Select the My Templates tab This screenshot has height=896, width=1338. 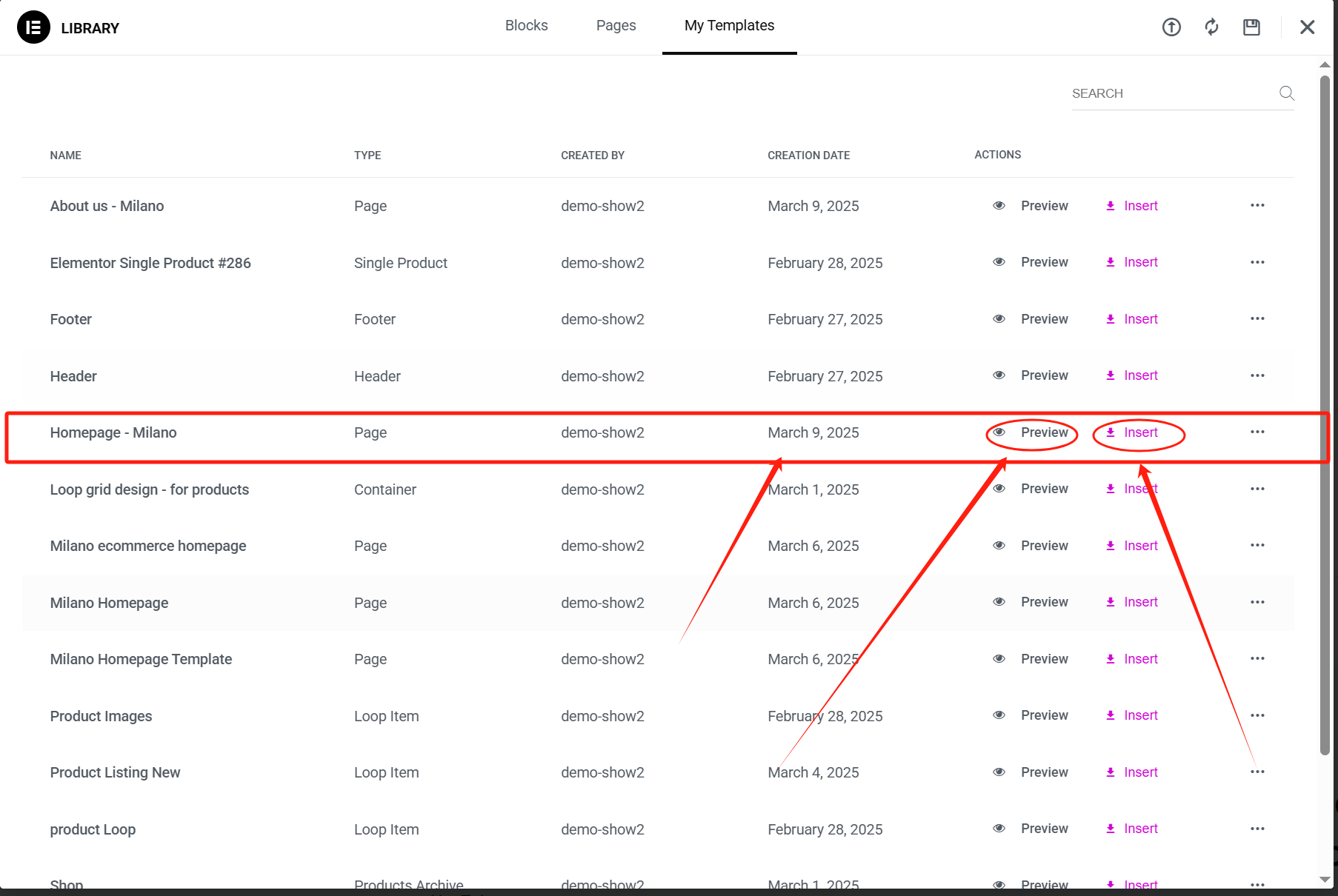coord(729,26)
